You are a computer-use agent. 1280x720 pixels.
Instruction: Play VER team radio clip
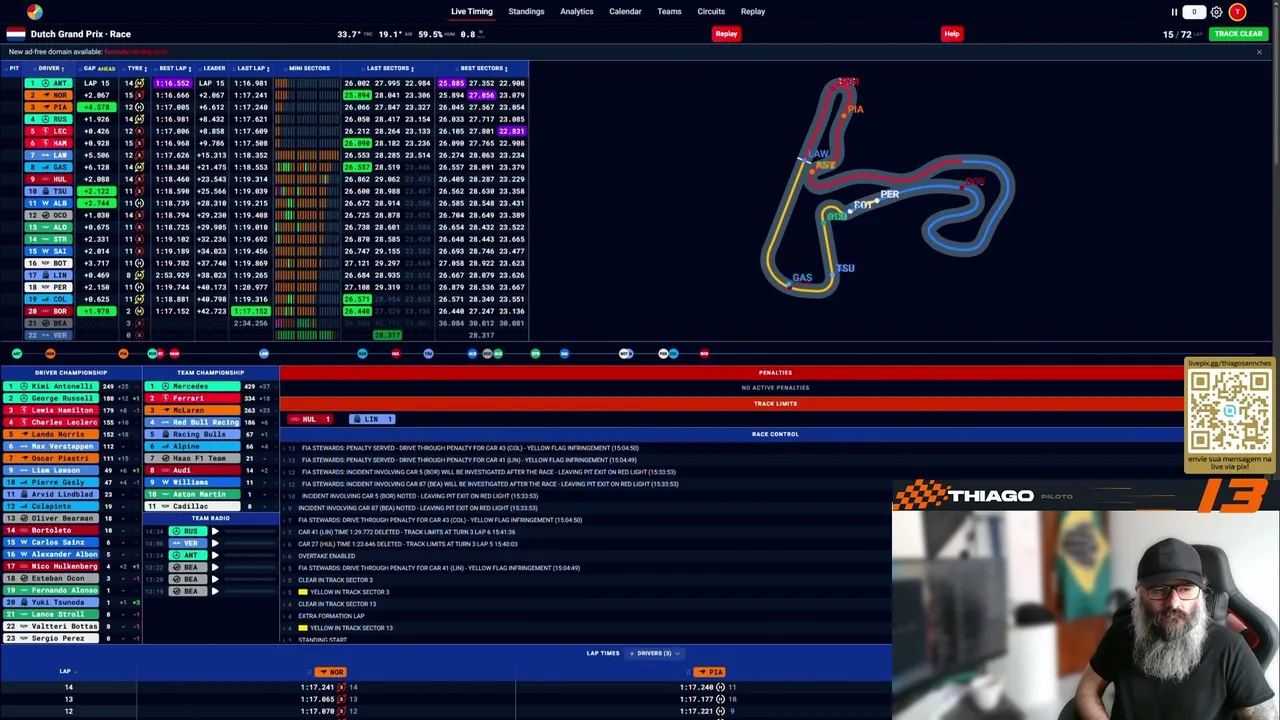point(214,543)
